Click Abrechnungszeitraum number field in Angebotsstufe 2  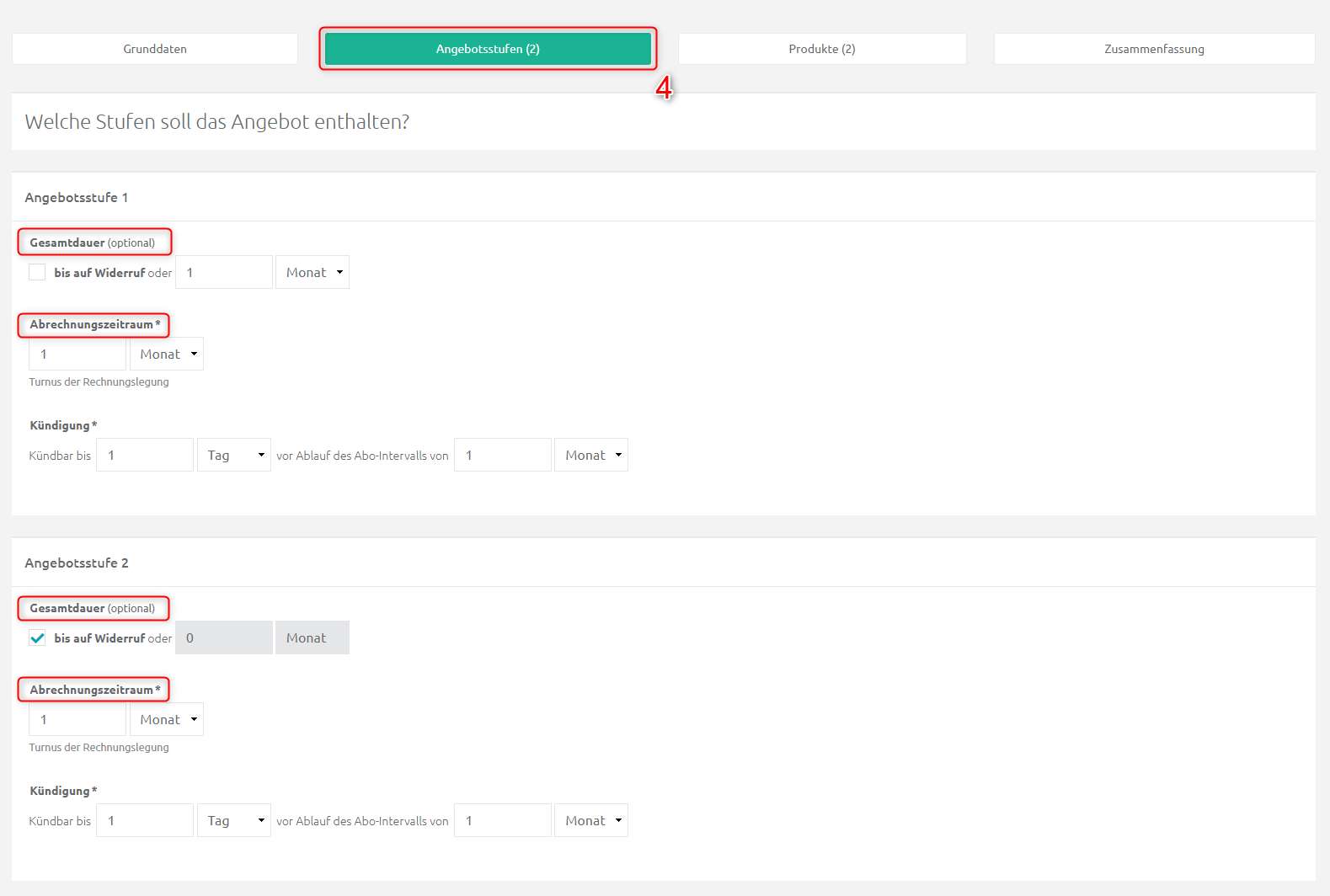click(77, 719)
